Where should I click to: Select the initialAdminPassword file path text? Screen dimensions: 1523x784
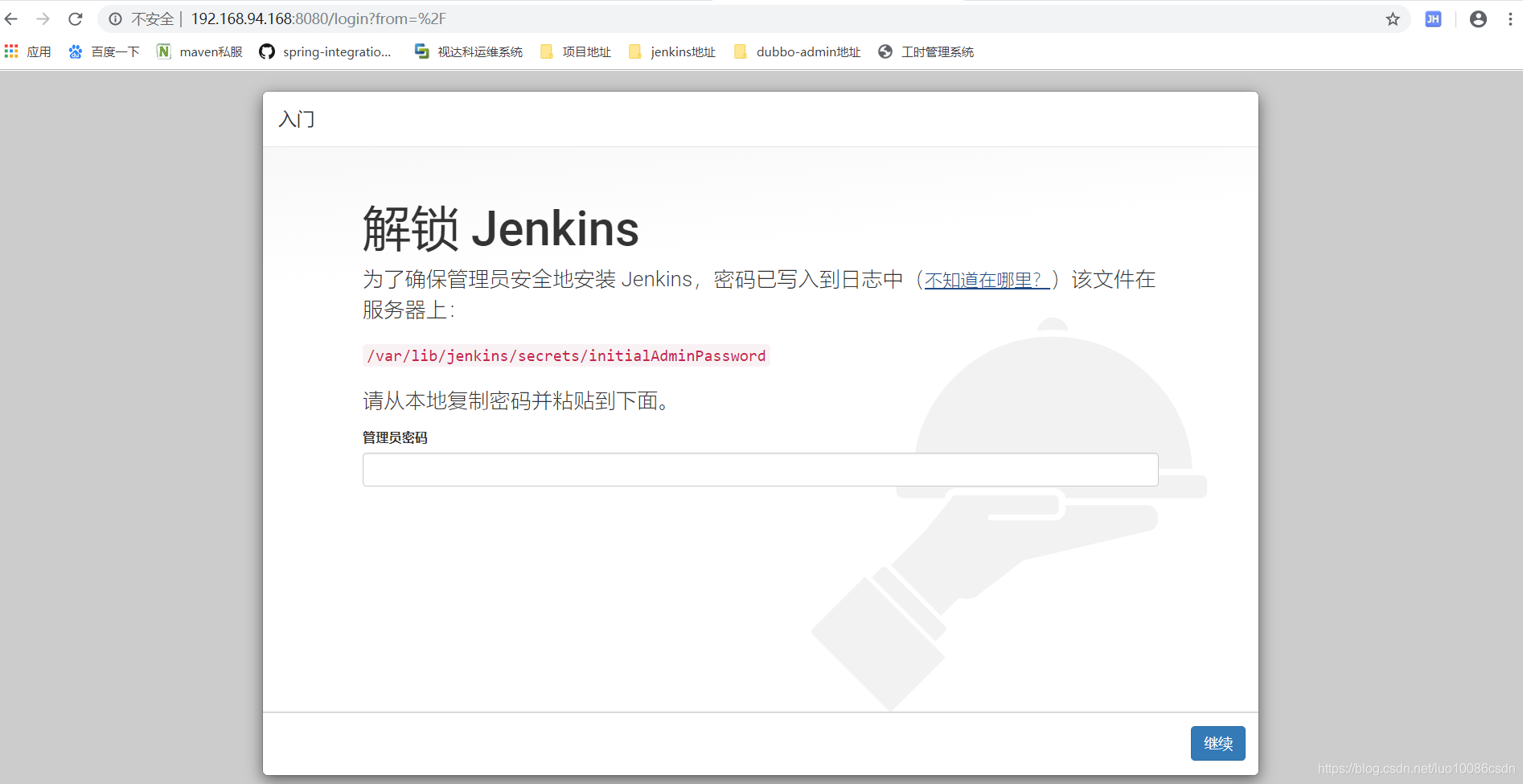(x=566, y=355)
